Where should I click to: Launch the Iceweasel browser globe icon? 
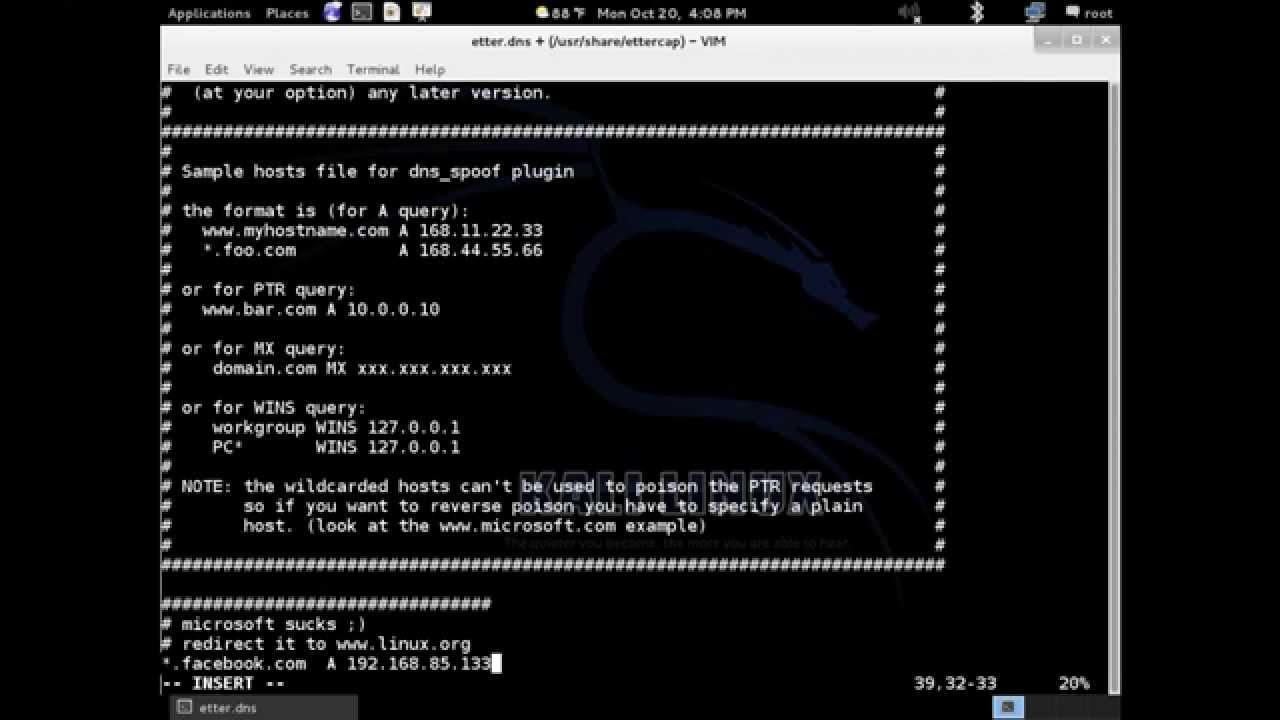(333, 12)
